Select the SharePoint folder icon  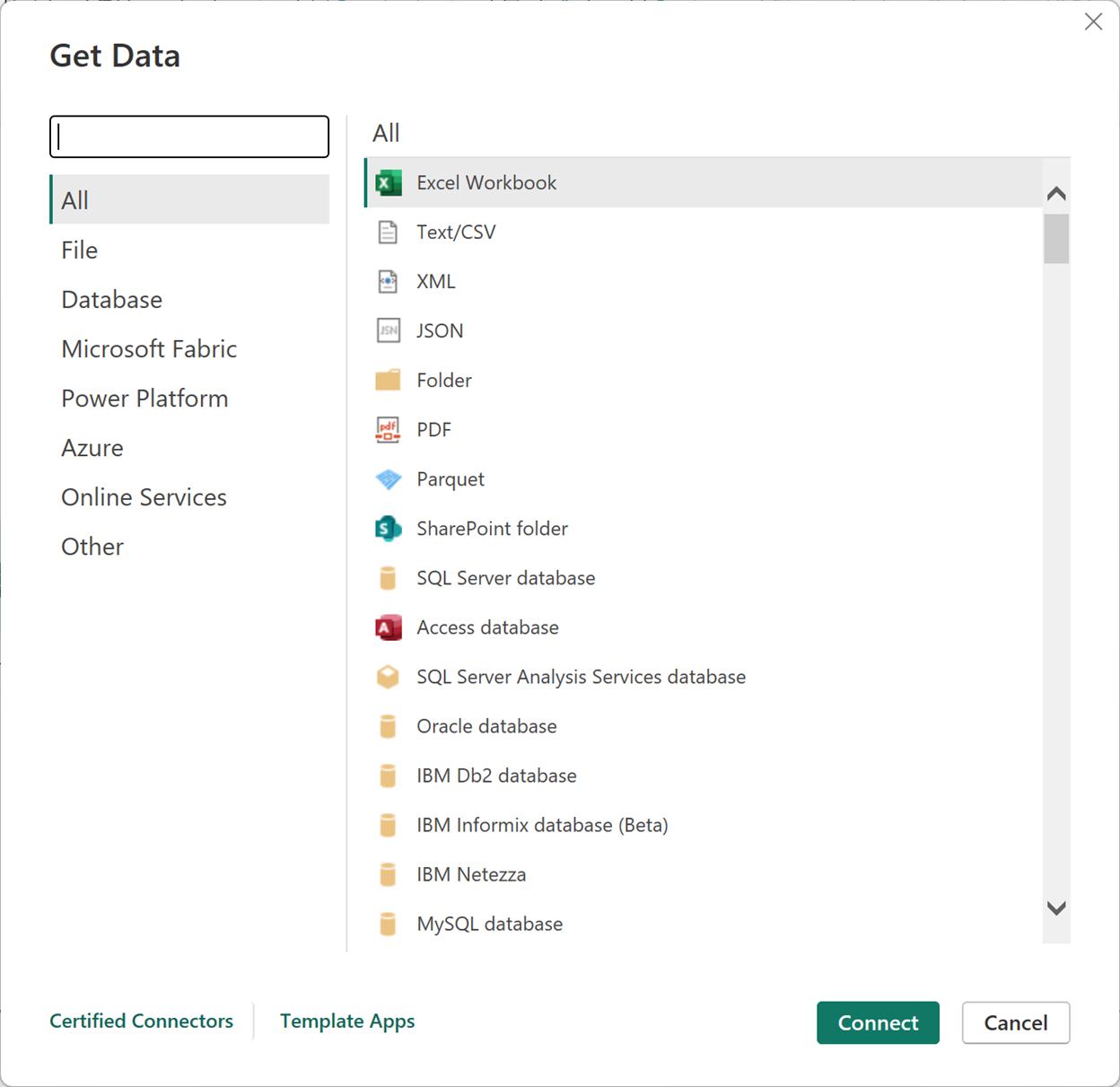coord(388,529)
